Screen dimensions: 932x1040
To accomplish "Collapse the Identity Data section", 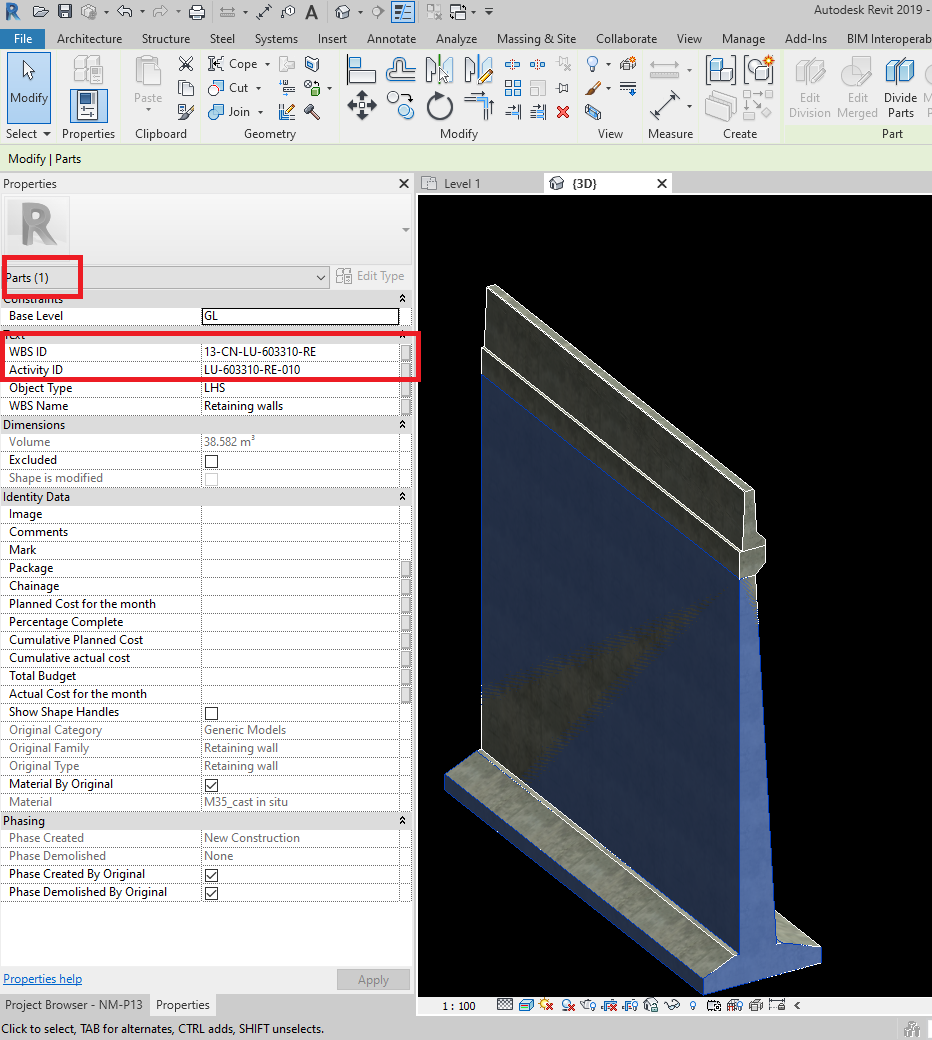I will (402, 496).
